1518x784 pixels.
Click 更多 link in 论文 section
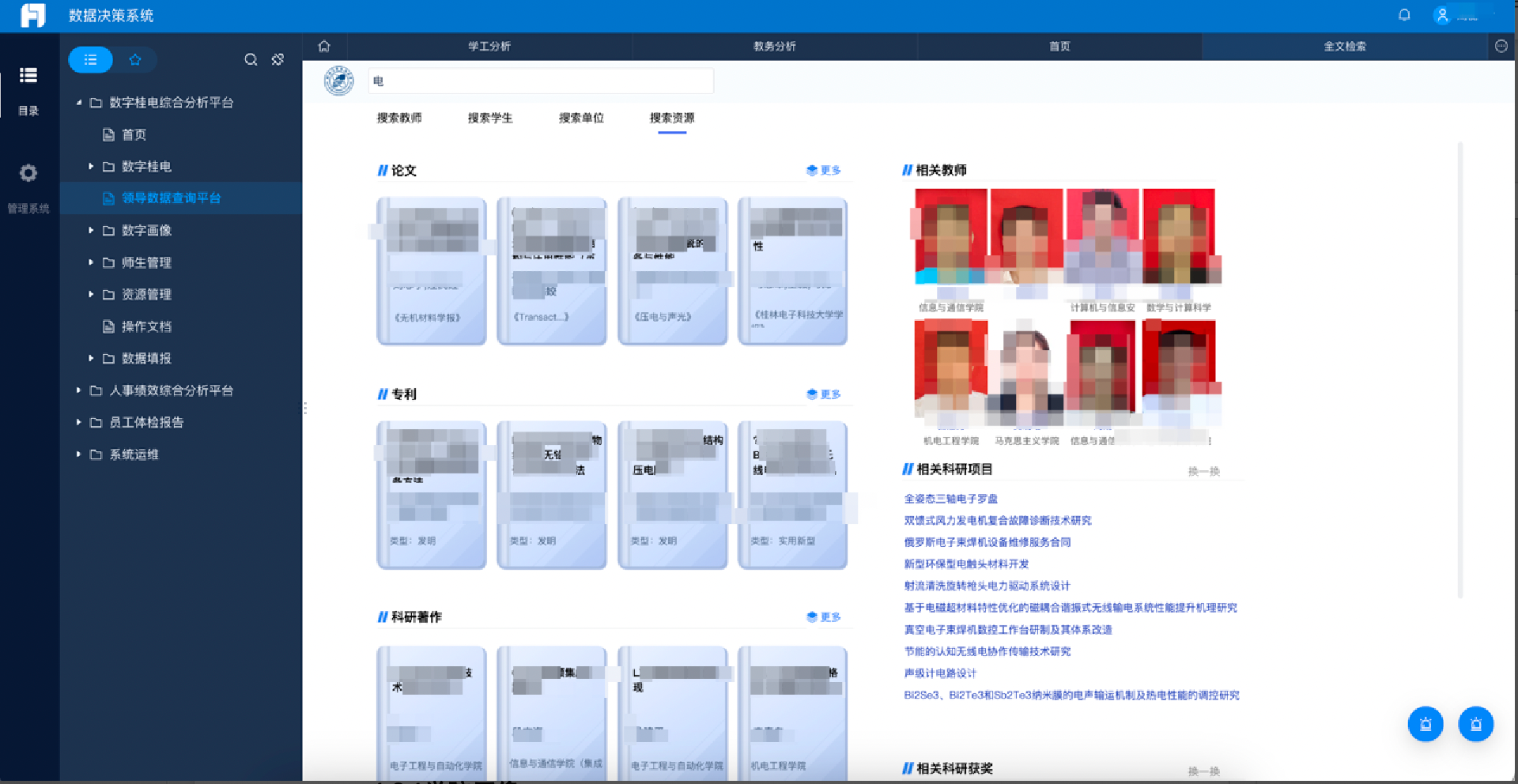824,170
